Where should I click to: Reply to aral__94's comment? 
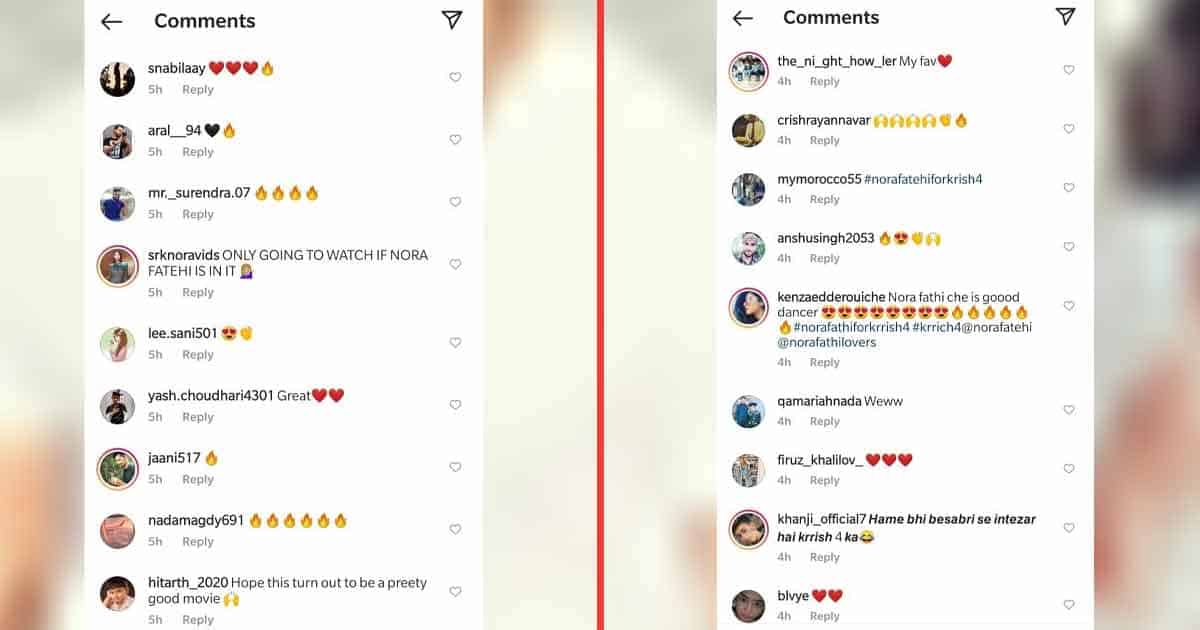click(x=198, y=152)
